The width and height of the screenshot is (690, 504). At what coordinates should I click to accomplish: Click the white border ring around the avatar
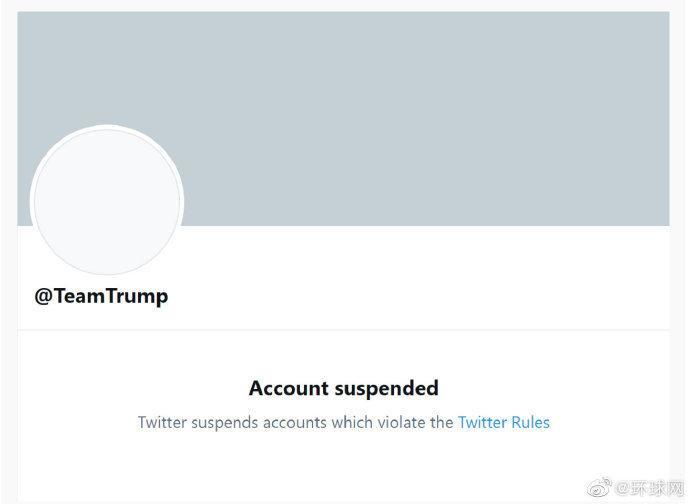click(x=107, y=129)
